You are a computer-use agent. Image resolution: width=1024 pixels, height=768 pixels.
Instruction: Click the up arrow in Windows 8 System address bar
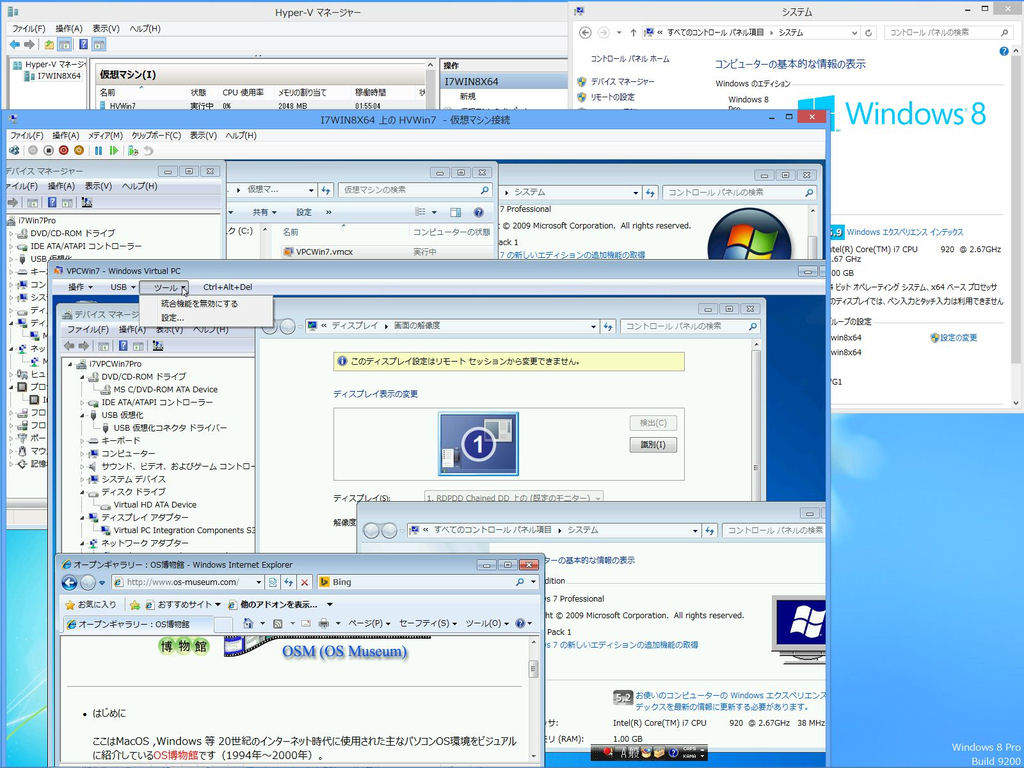click(x=633, y=33)
